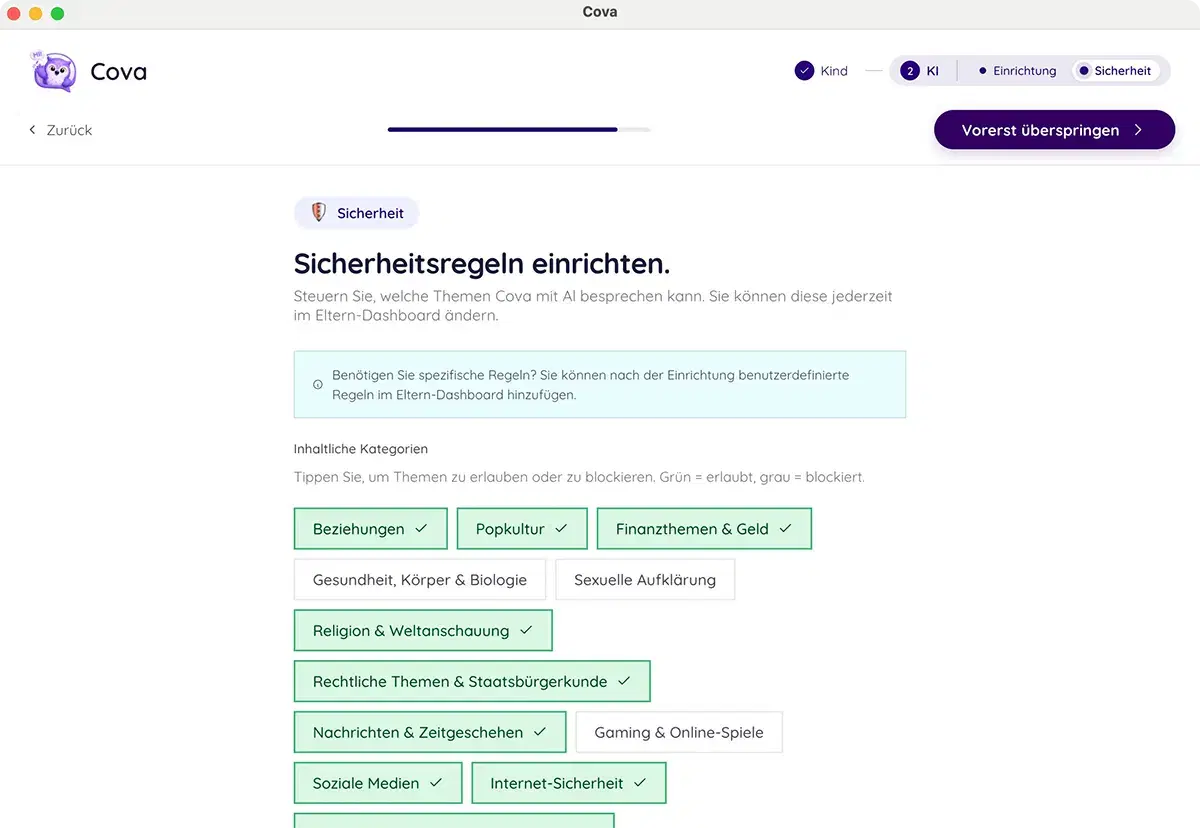The height and width of the screenshot is (828, 1200).
Task: Block Rechtliche Themen & Staatsbürgerkunde category
Action: coord(472,681)
